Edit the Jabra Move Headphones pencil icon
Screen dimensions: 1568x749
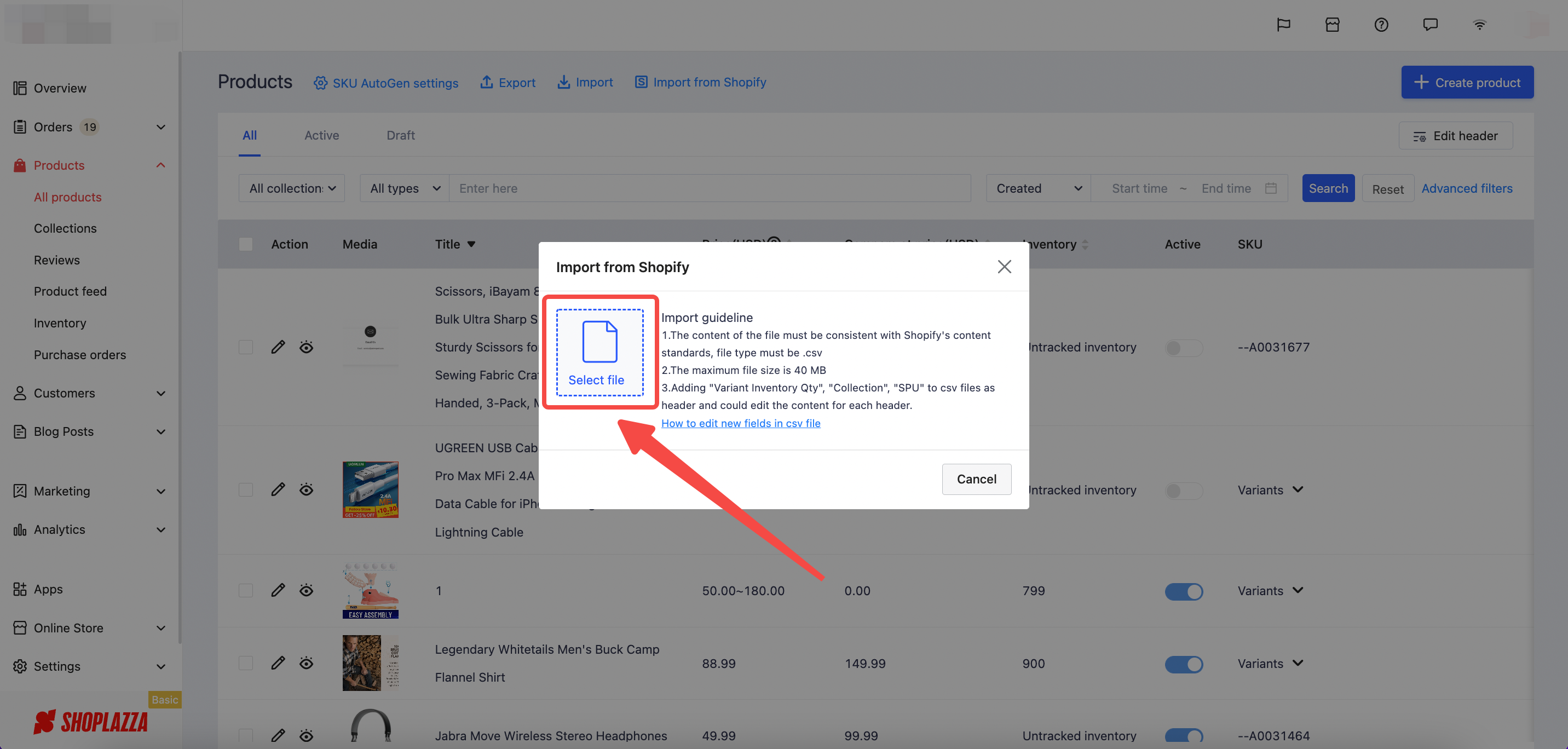pos(278,736)
